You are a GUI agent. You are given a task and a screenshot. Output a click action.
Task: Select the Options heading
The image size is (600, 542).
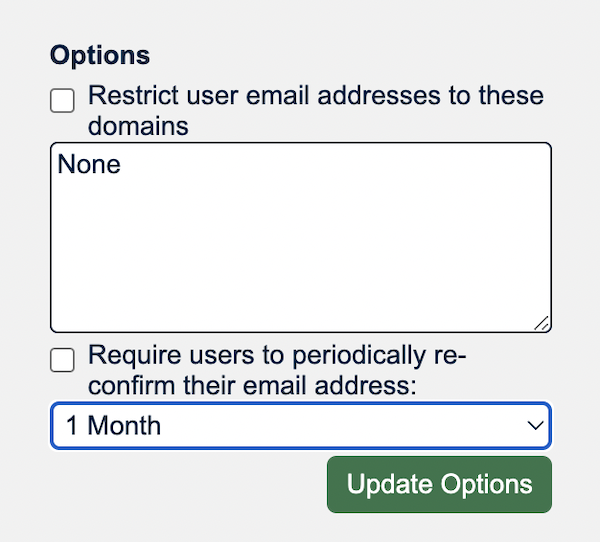100,56
